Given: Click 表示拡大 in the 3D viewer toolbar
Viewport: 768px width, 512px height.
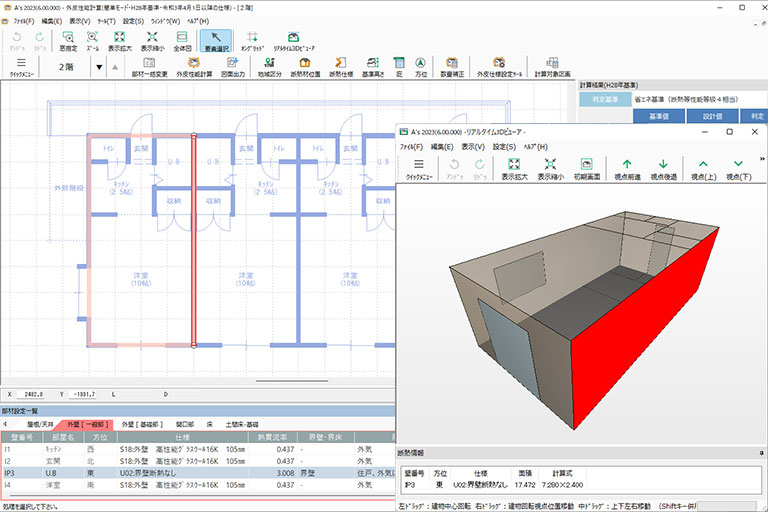Looking at the screenshot, I should coord(514,169).
